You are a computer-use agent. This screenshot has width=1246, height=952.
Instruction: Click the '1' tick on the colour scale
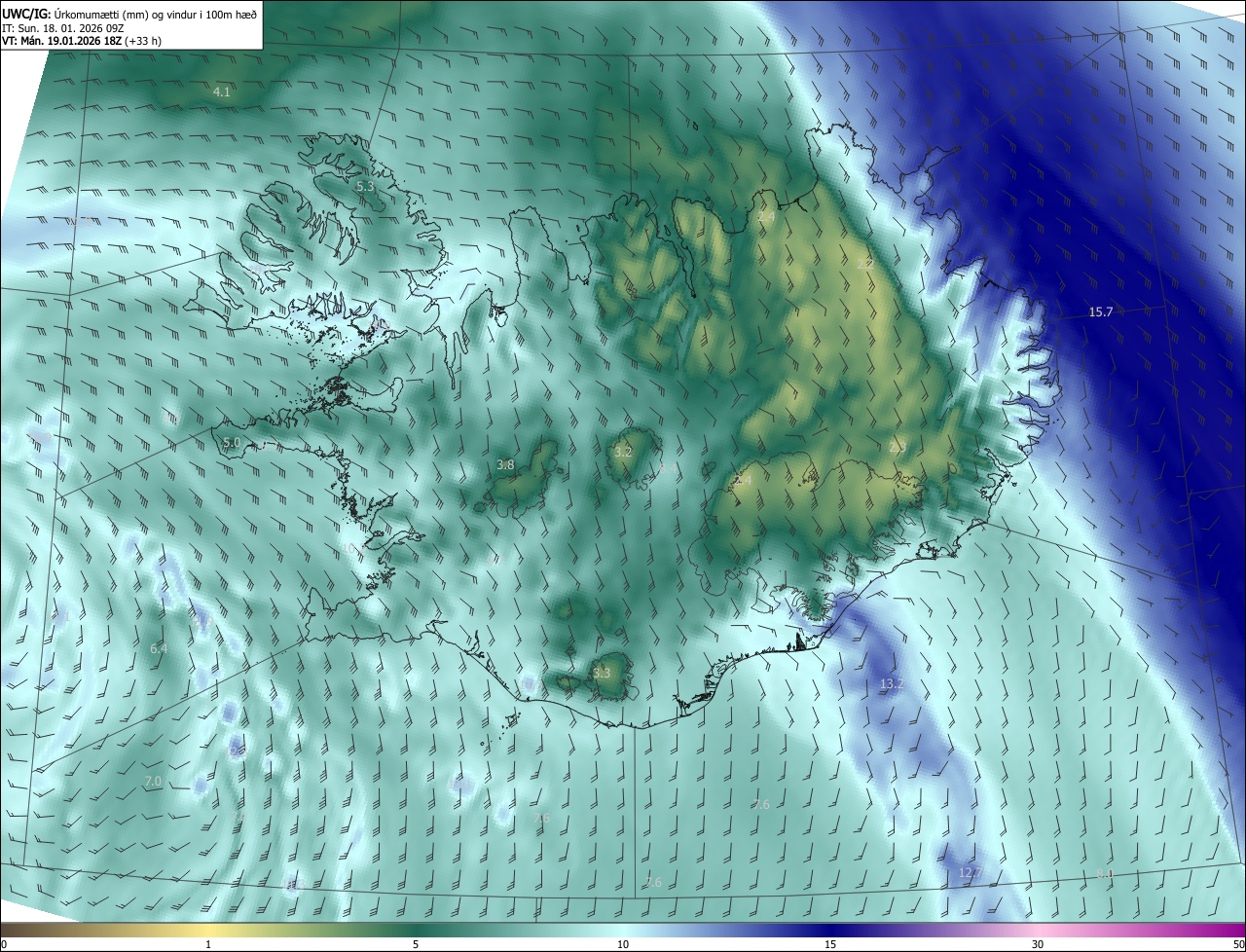208,944
